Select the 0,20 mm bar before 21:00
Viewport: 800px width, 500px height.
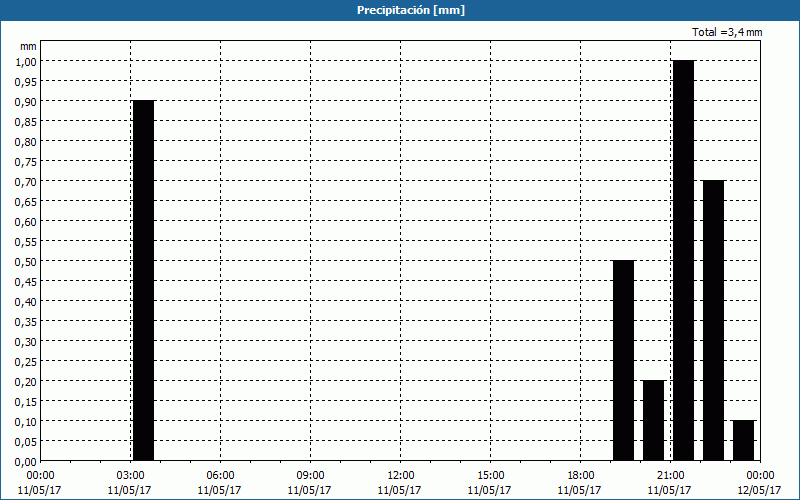[654, 420]
